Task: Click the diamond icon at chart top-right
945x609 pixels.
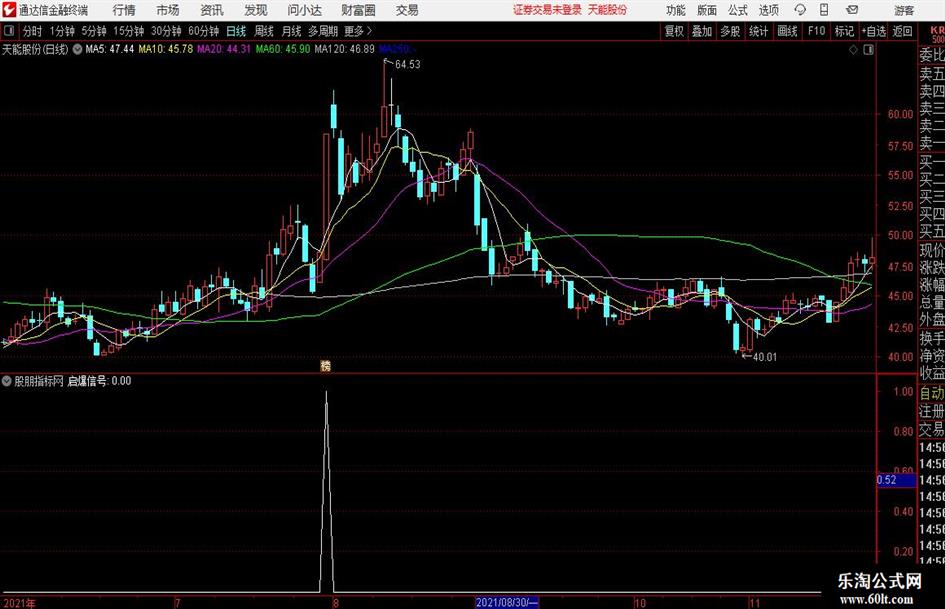Action: (853, 50)
